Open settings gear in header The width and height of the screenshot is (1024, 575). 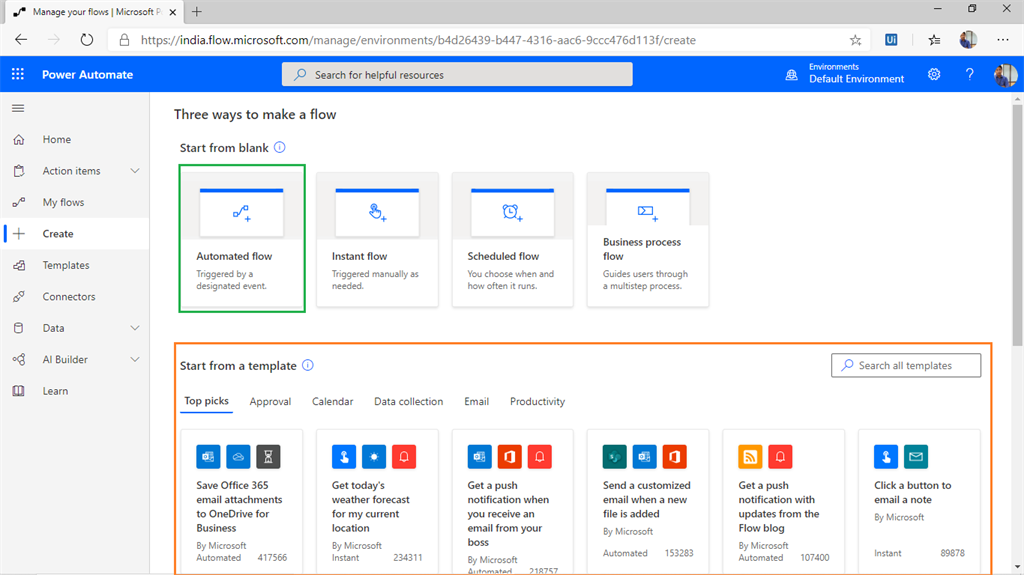(934, 74)
